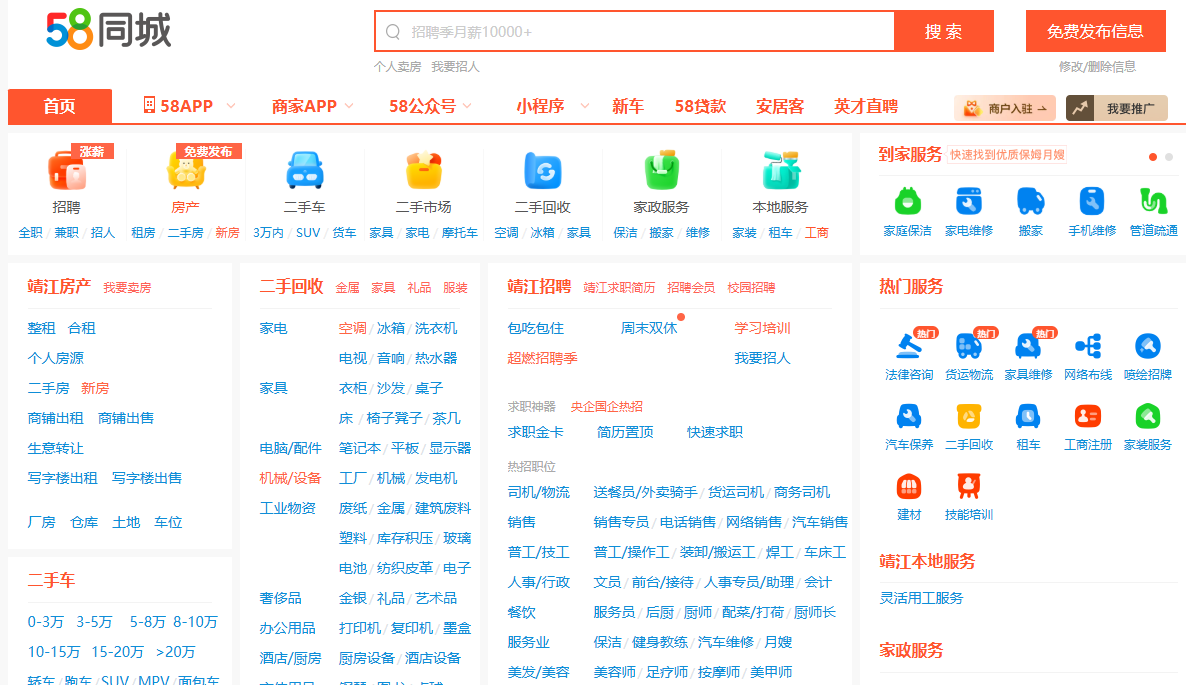Click the 免费发布信息 button

pyautogui.click(x=1095, y=31)
